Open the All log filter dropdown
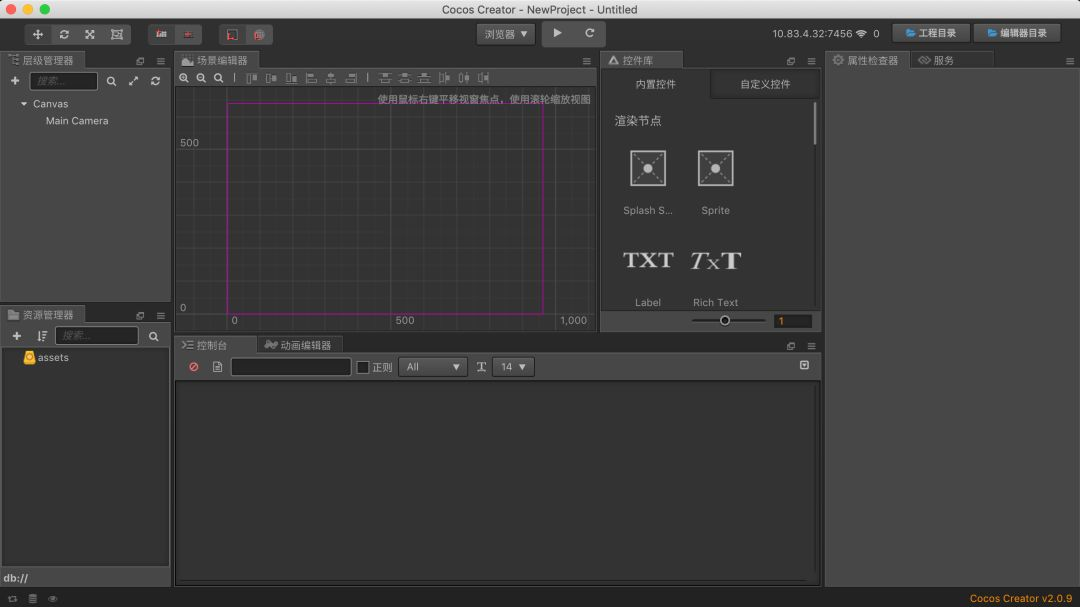The height and width of the screenshot is (607, 1080). point(432,367)
